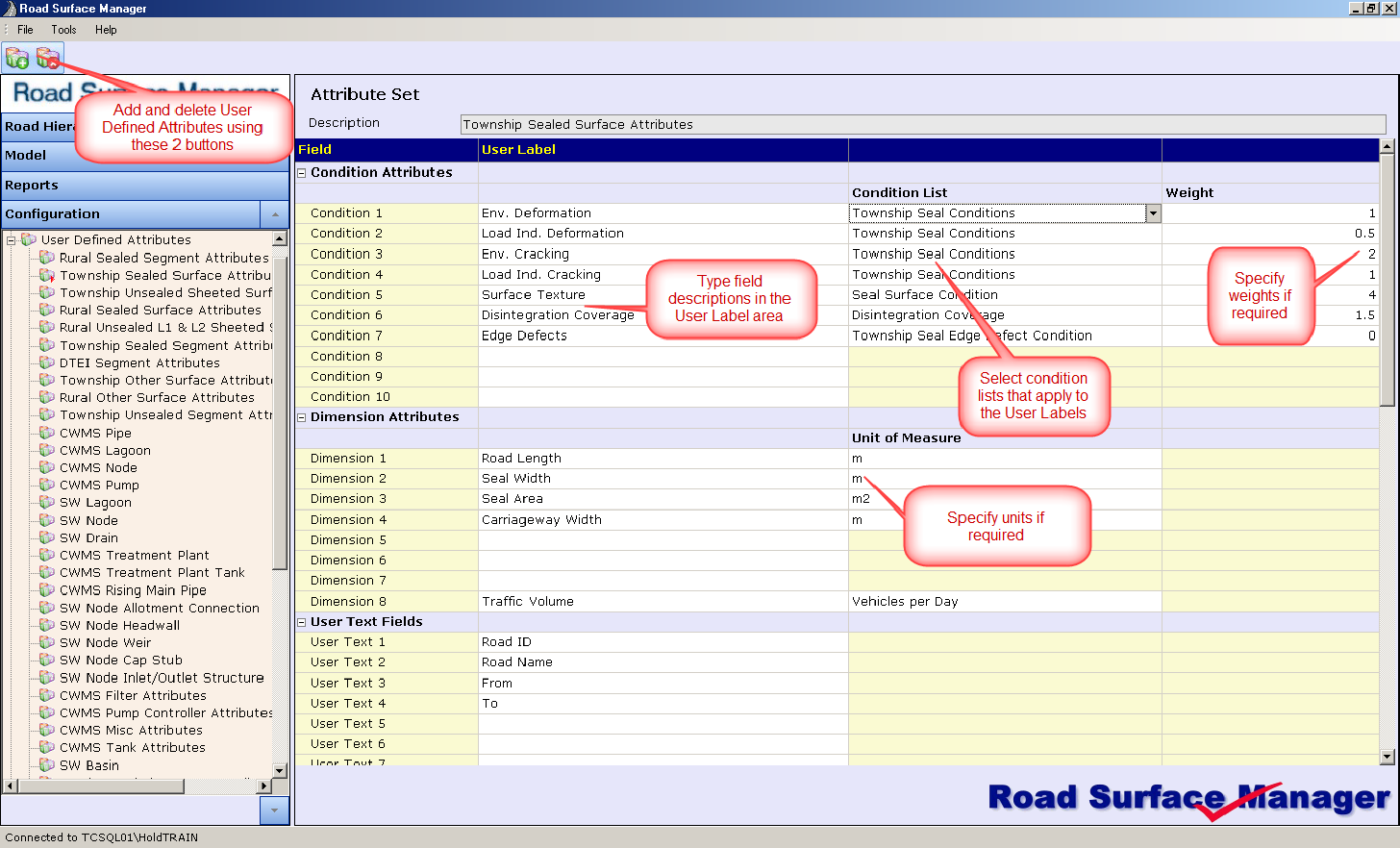Click icon beside CWMS Lagoon
This screenshot has height=848, width=1400.
click(x=46, y=450)
